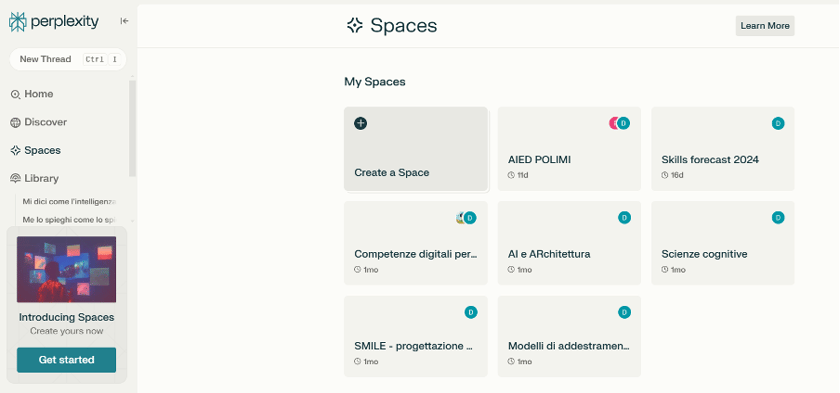Click the avatar on Modelli di addestramen card
840x393 pixels.
624,312
